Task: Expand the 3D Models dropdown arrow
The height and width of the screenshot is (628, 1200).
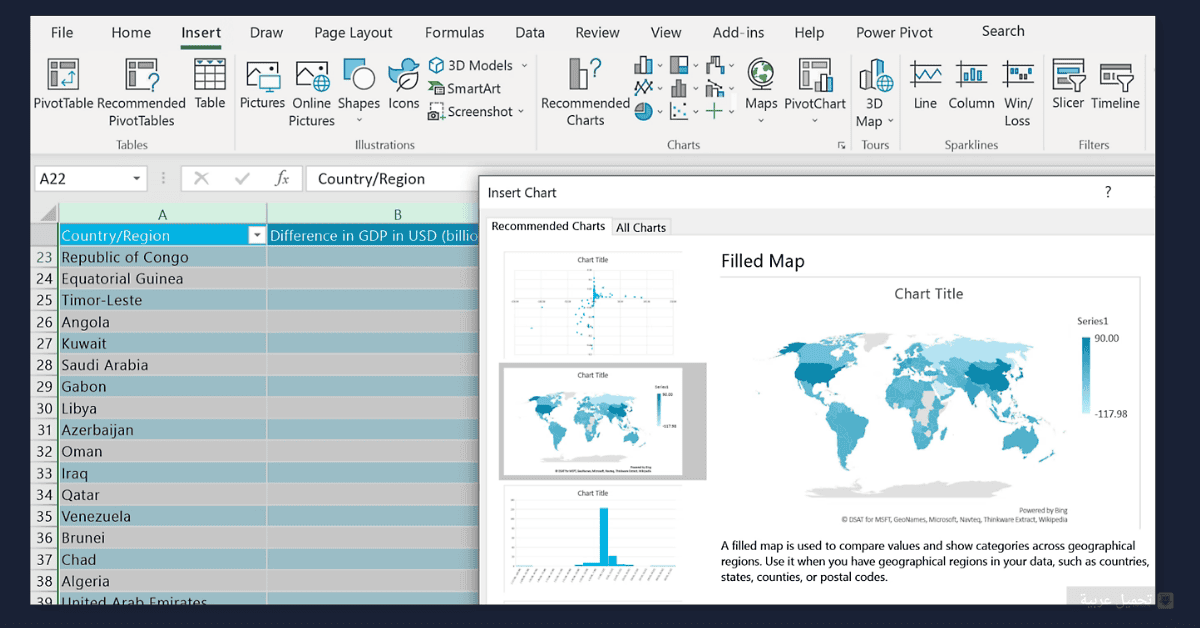Action: tap(523, 65)
